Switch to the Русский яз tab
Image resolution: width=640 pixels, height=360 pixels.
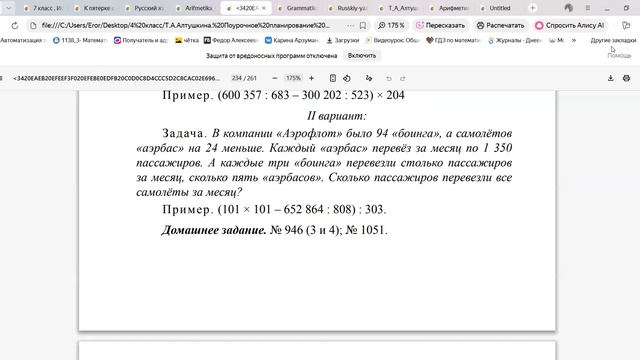pos(145,8)
